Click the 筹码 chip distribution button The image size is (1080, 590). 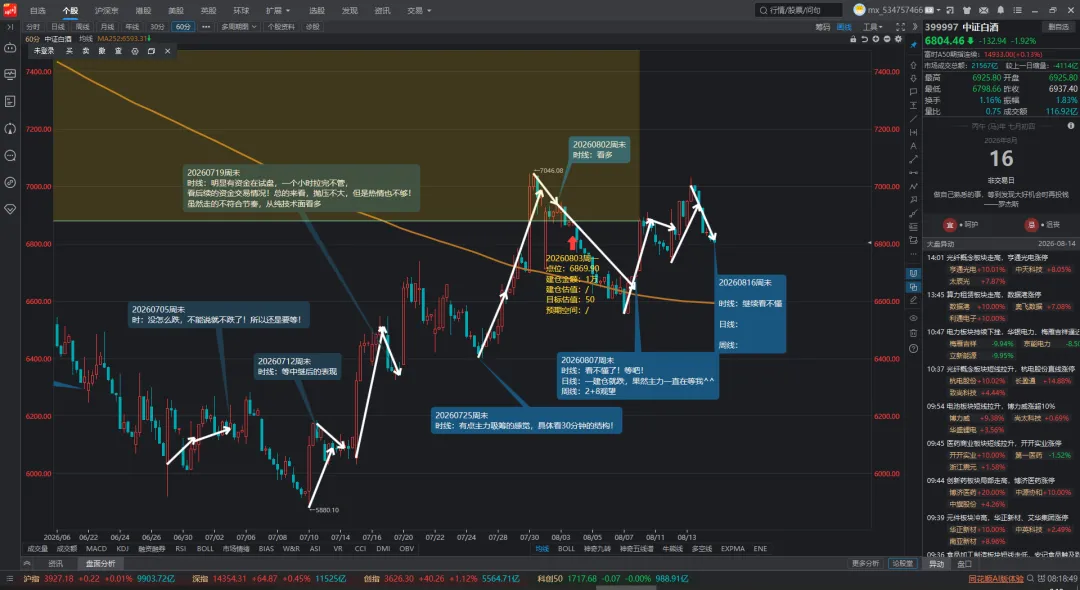tap(822, 27)
